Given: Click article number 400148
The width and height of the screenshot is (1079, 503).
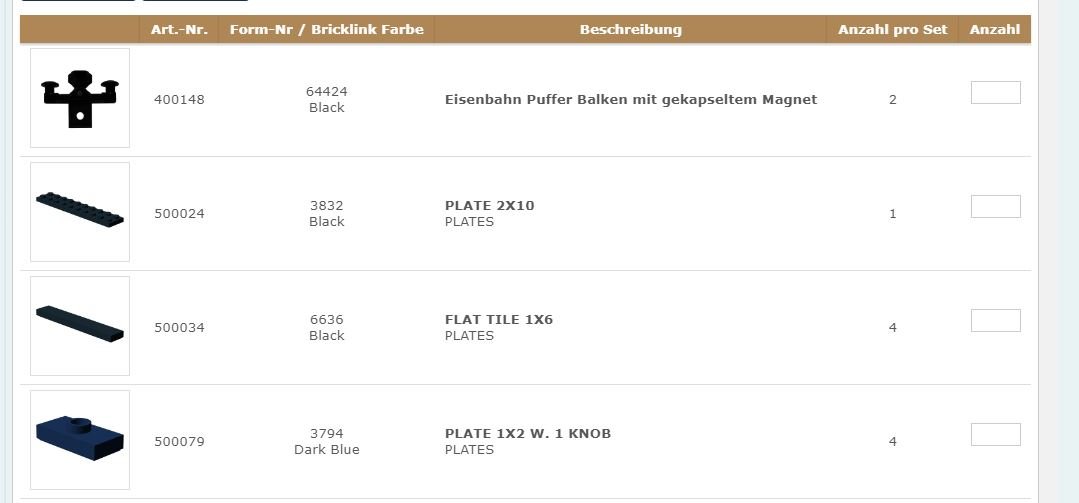Looking at the screenshot, I should tap(179, 100).
